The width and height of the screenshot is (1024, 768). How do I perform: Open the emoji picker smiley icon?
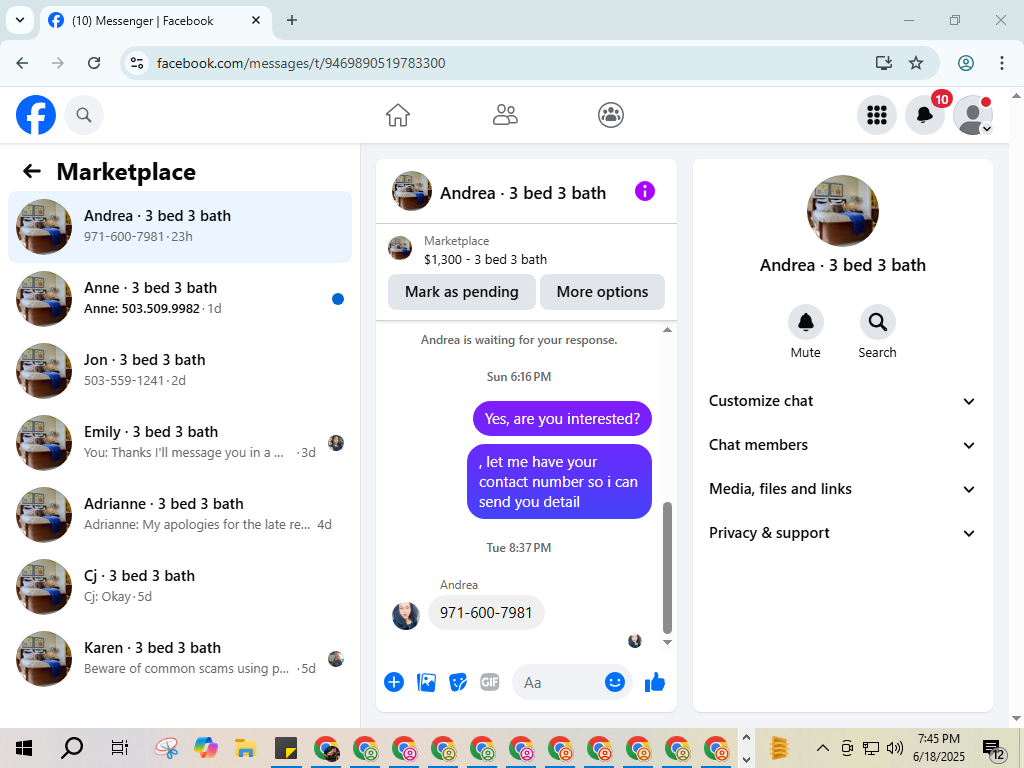(615, 682)
